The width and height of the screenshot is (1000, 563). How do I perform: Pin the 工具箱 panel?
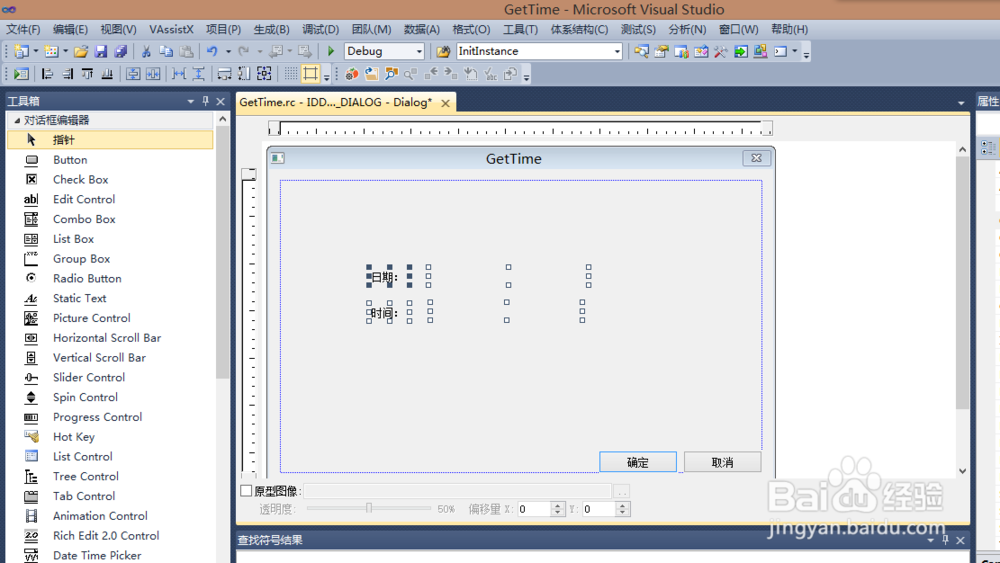pyautogui.click(x=205, y=101)
